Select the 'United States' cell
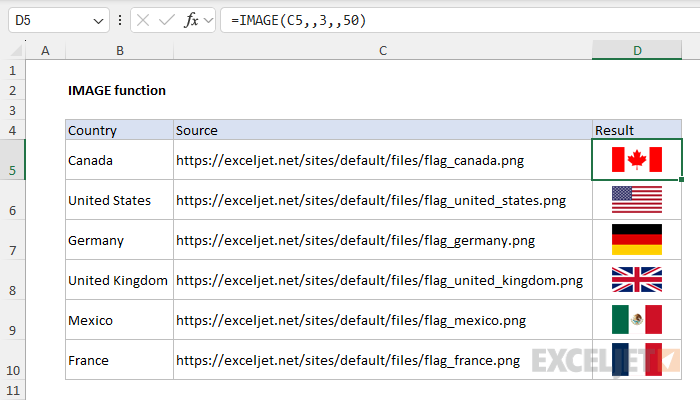 point(119,200)
